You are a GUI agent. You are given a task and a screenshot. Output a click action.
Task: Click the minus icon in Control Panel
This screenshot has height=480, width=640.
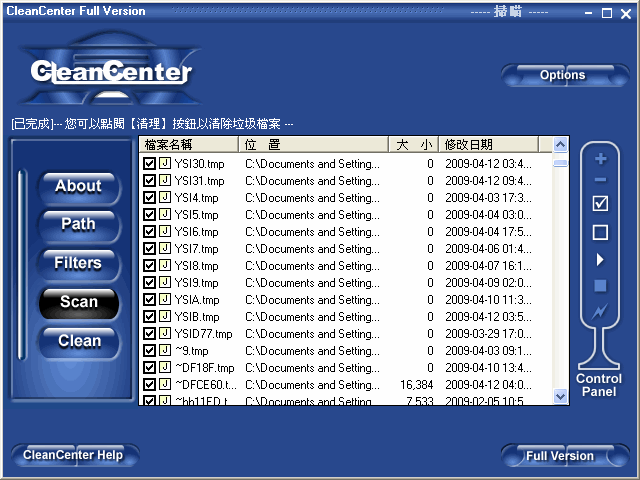click(x=600, y=180)
